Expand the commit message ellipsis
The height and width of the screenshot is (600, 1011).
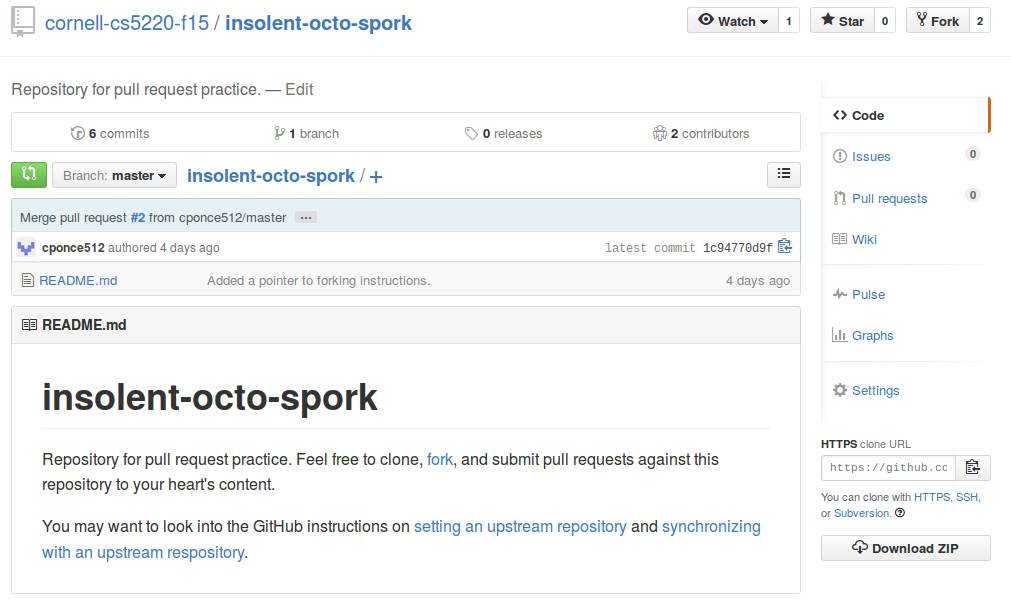(306, 218)
